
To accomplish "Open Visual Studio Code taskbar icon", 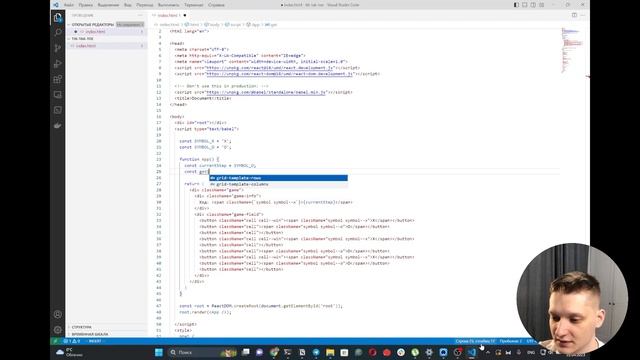I will click(x=472, y=352).
